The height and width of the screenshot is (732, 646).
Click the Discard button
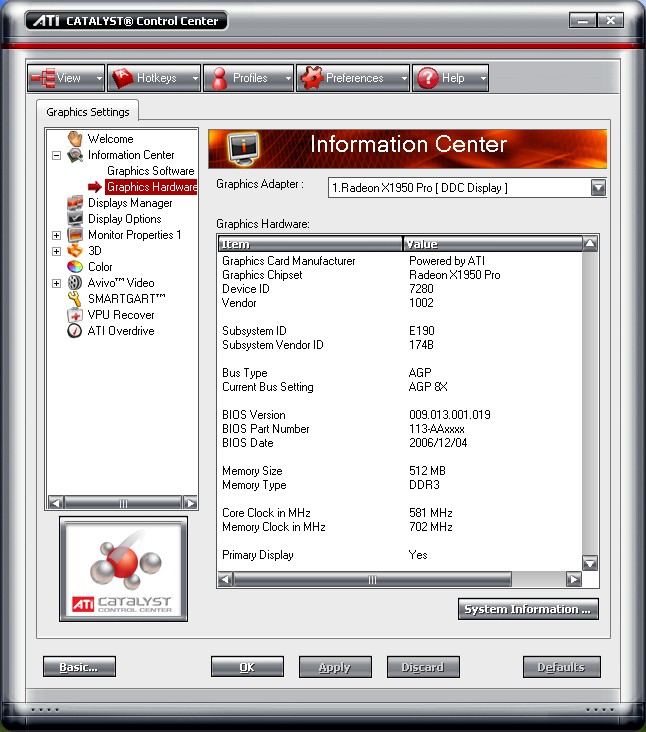pos(423,667)
